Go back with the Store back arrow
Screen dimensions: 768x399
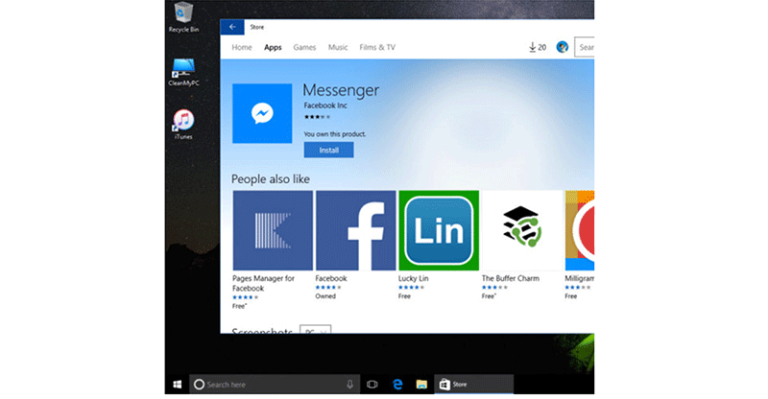tap(232, 27)
